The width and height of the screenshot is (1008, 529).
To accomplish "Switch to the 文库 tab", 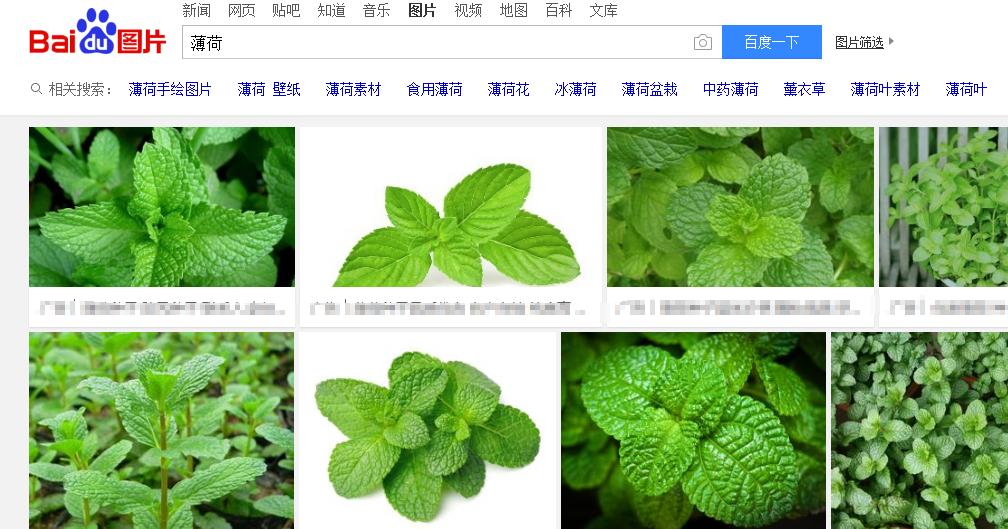I will pos(604,10).
